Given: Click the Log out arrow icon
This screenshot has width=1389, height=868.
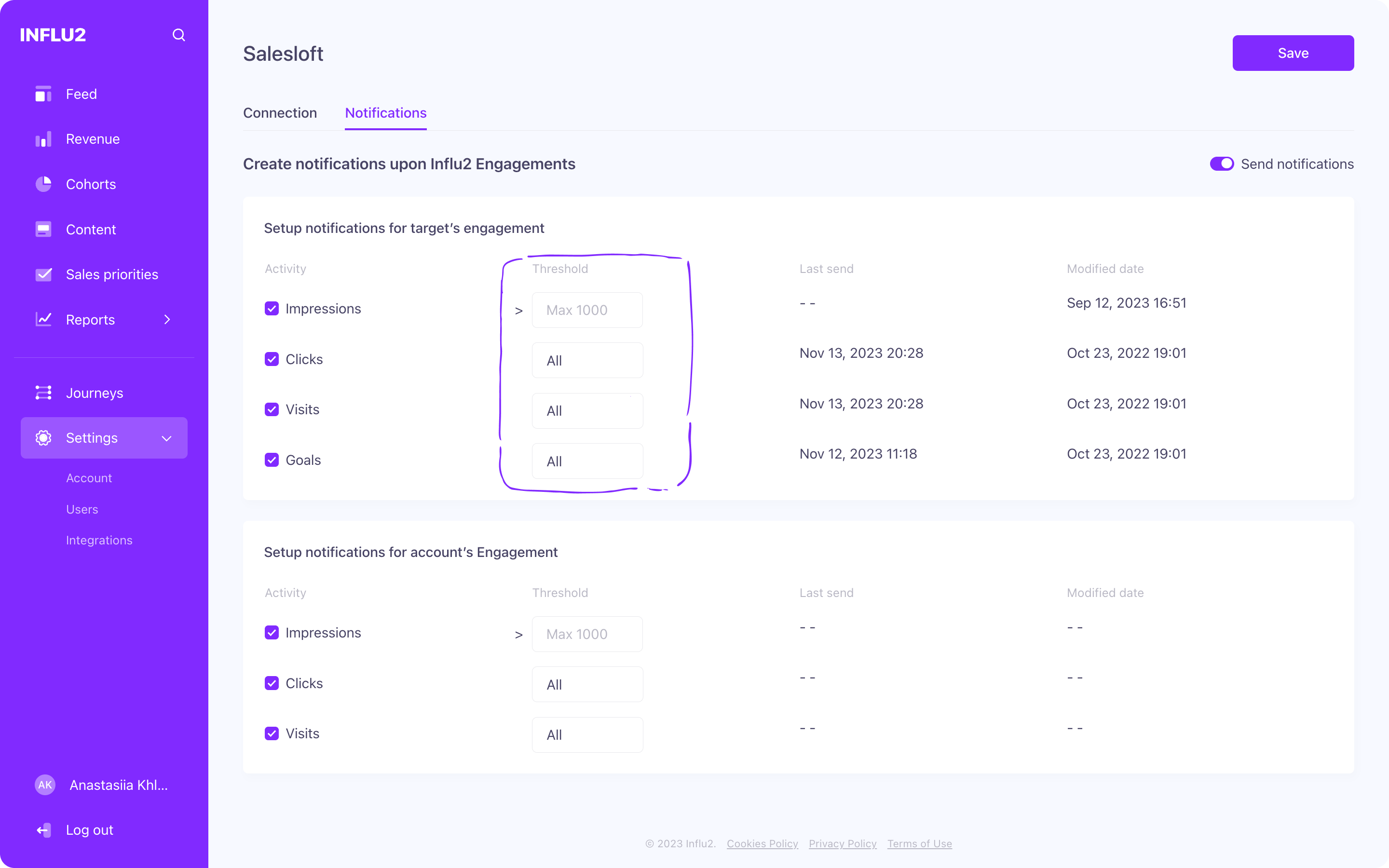Looking at the screenshot, I should [x=43, y=830].
